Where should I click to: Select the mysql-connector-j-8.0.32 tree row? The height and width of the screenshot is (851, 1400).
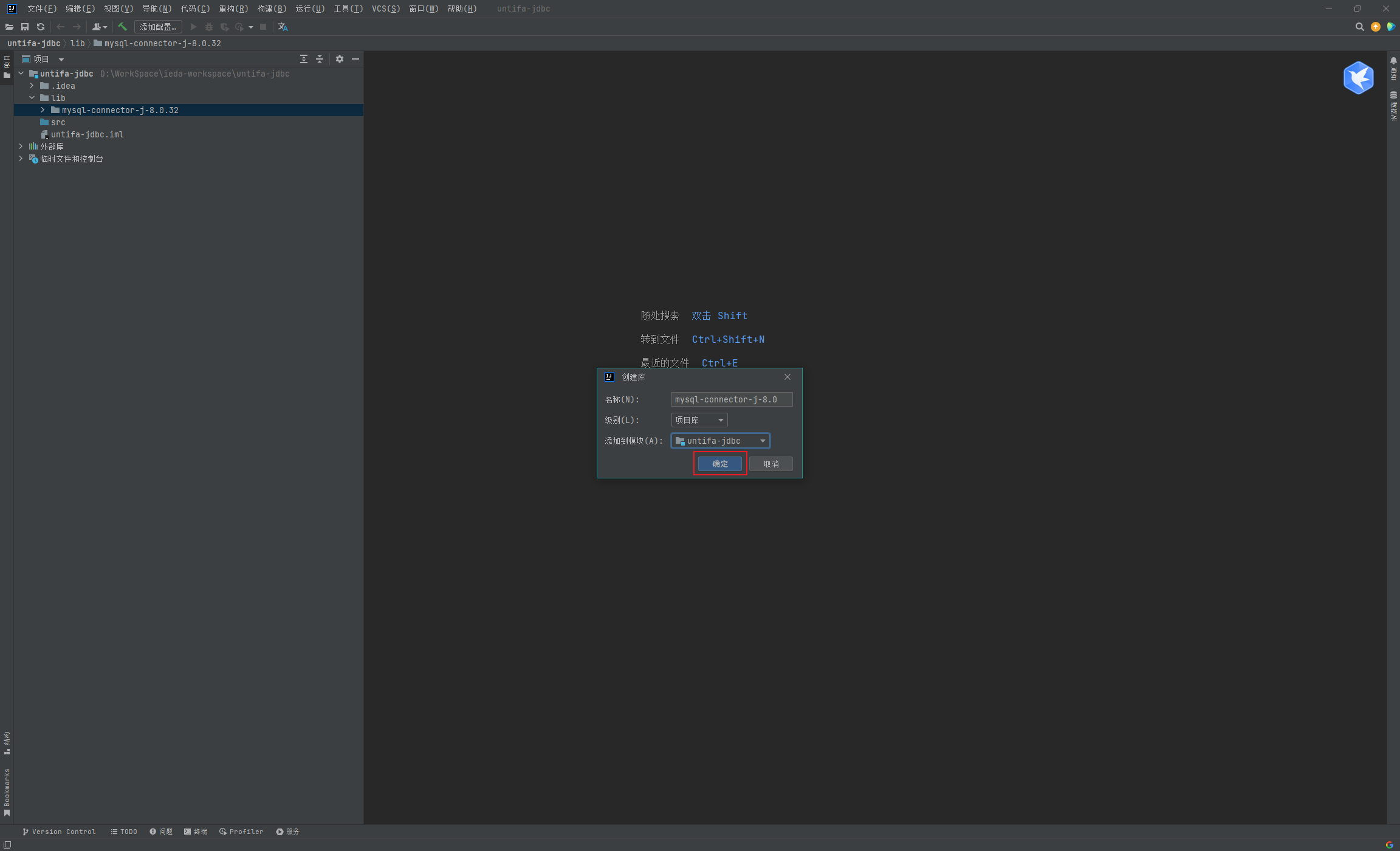[188, 110]
